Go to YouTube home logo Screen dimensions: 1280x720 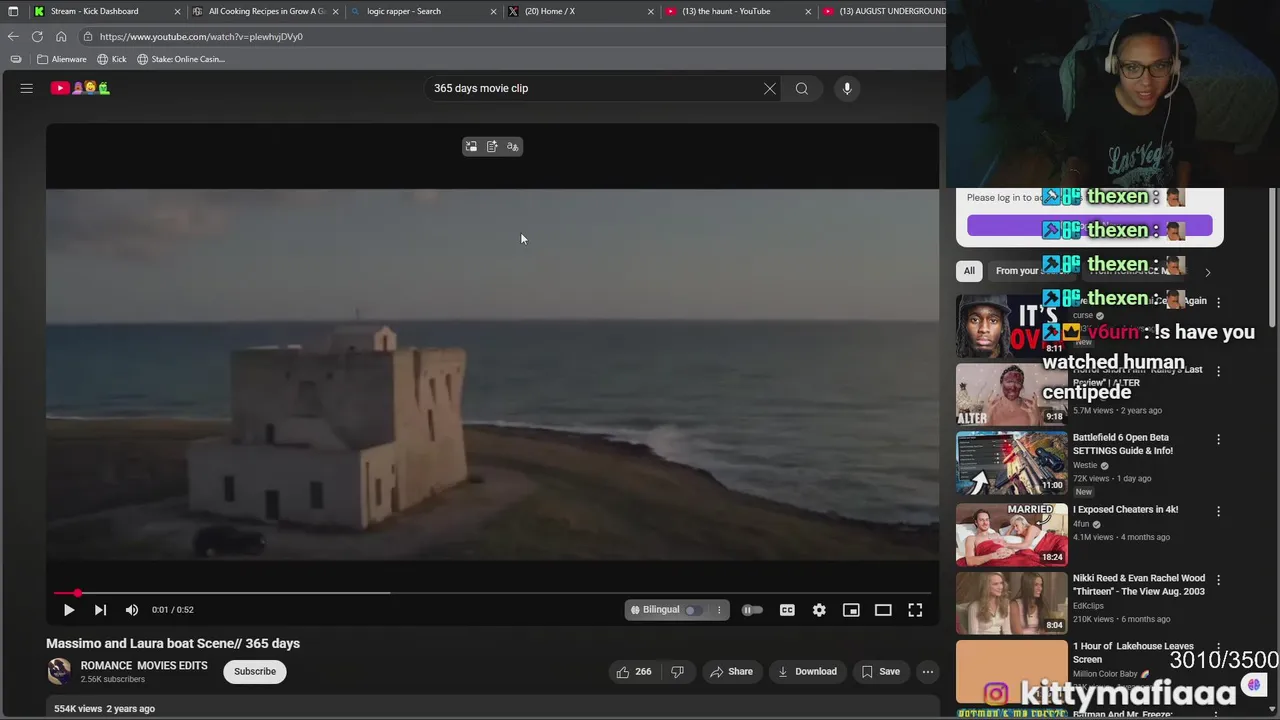pyautogui.click(x=80, y=88)
